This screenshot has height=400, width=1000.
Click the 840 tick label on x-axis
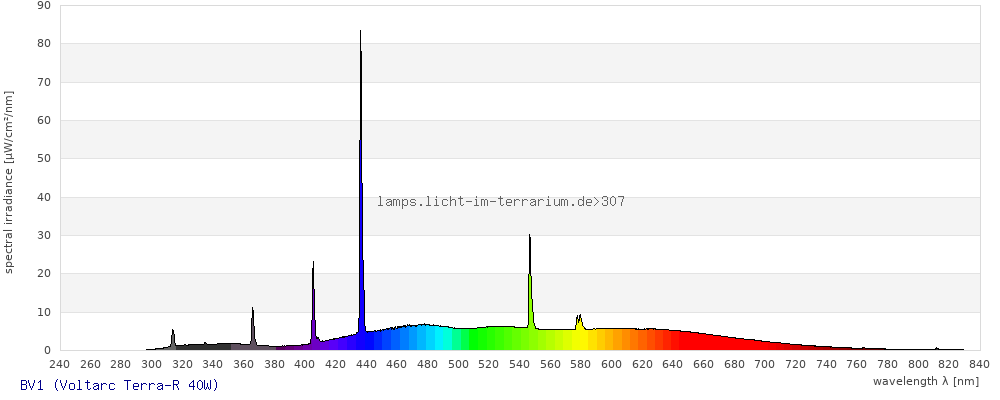pyautogui.click(x=979, y=364)
